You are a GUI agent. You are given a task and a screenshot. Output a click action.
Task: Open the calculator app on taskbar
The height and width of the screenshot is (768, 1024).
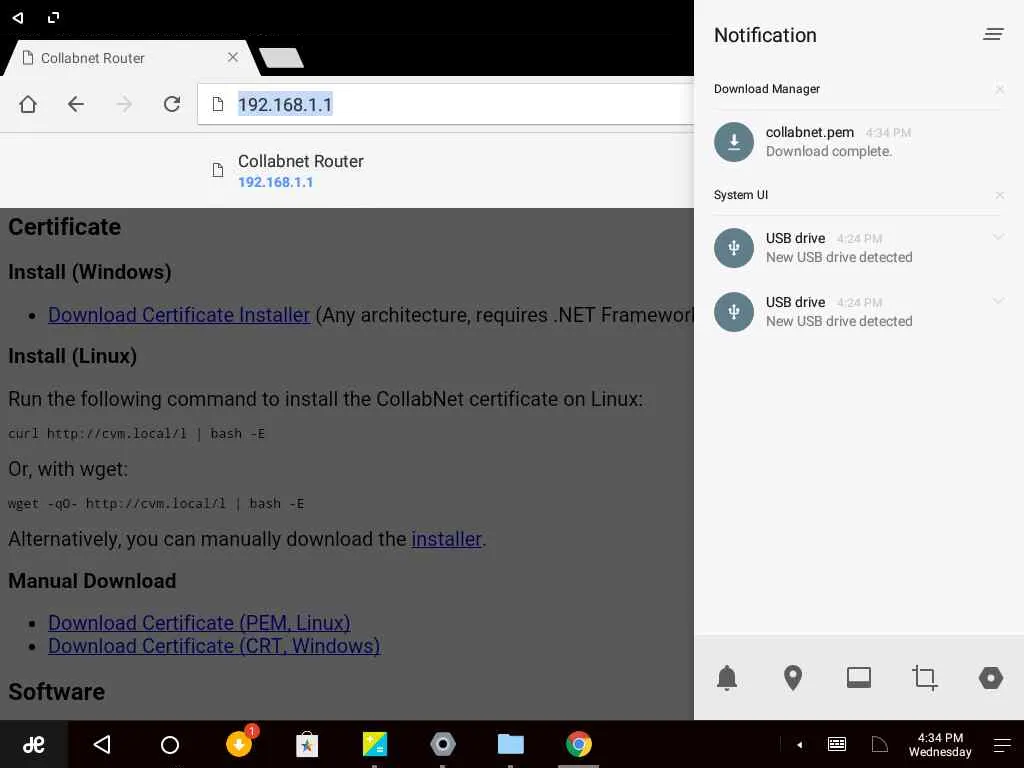375,744
